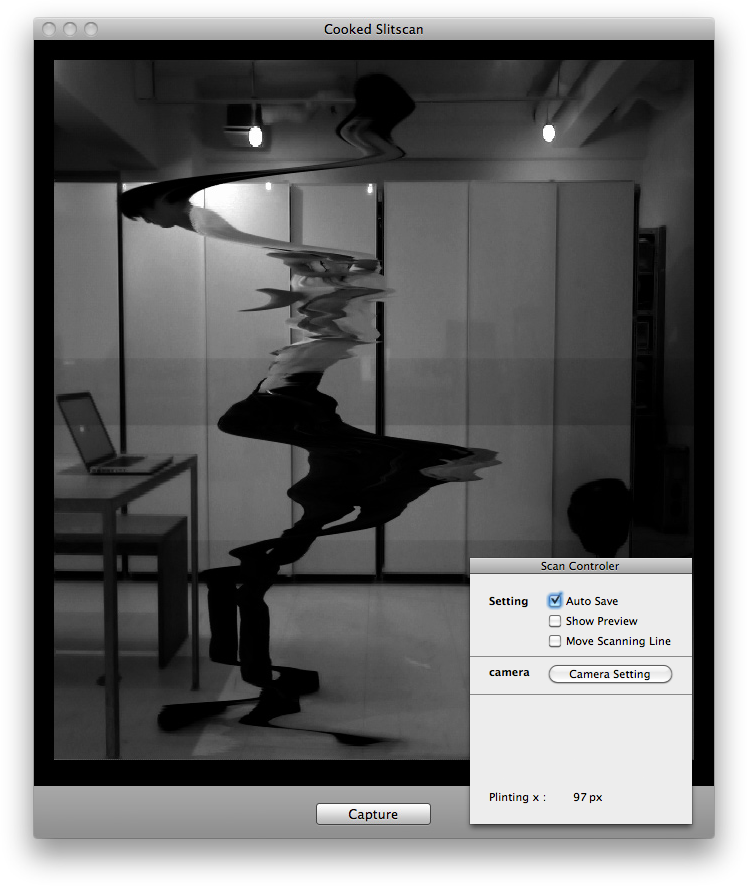748x886 pixels.
Task: Disable the Auto Save checkbox
Action: 555,601
